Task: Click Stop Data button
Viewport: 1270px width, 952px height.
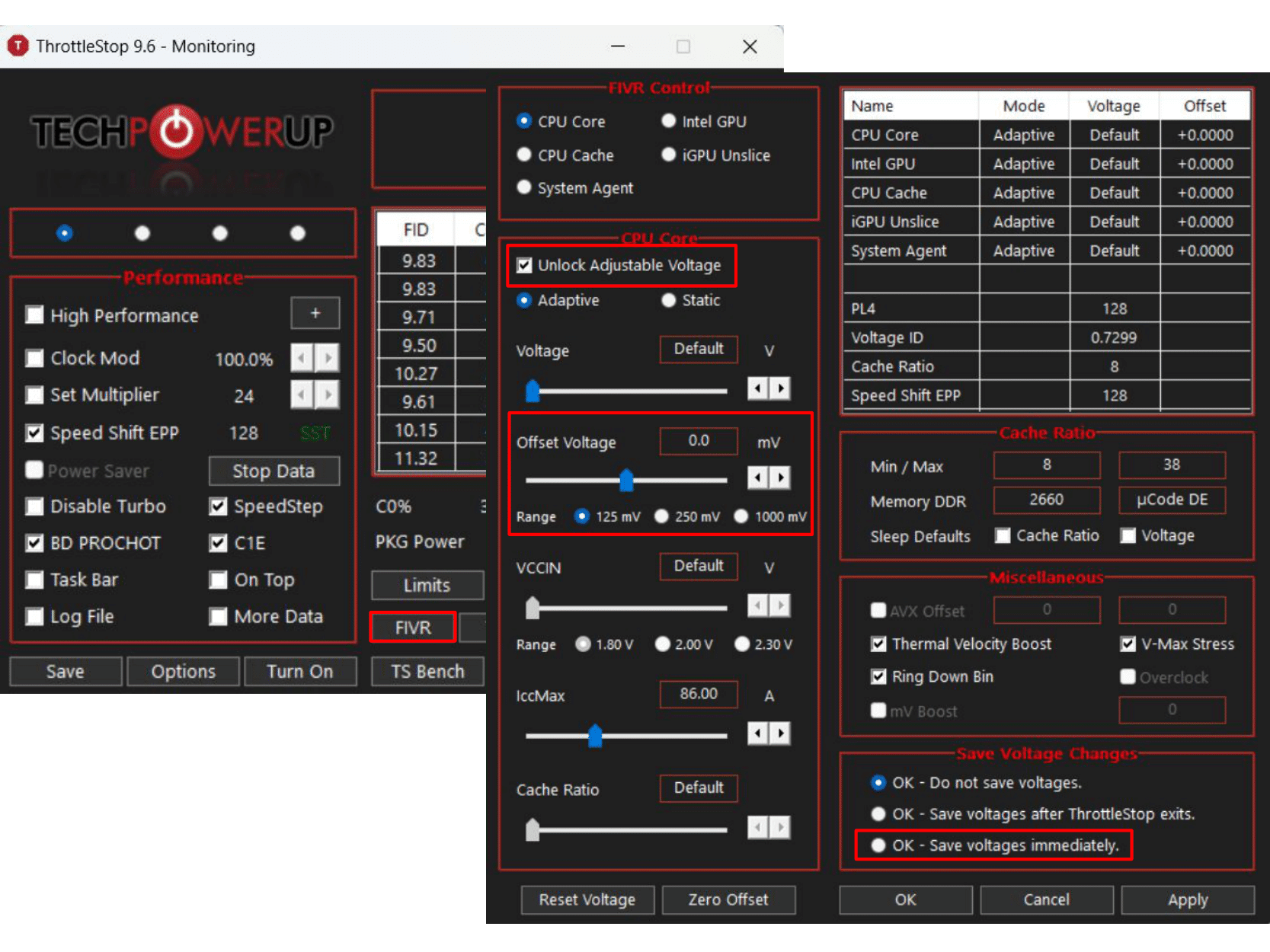Action: [x=274, y=471]
